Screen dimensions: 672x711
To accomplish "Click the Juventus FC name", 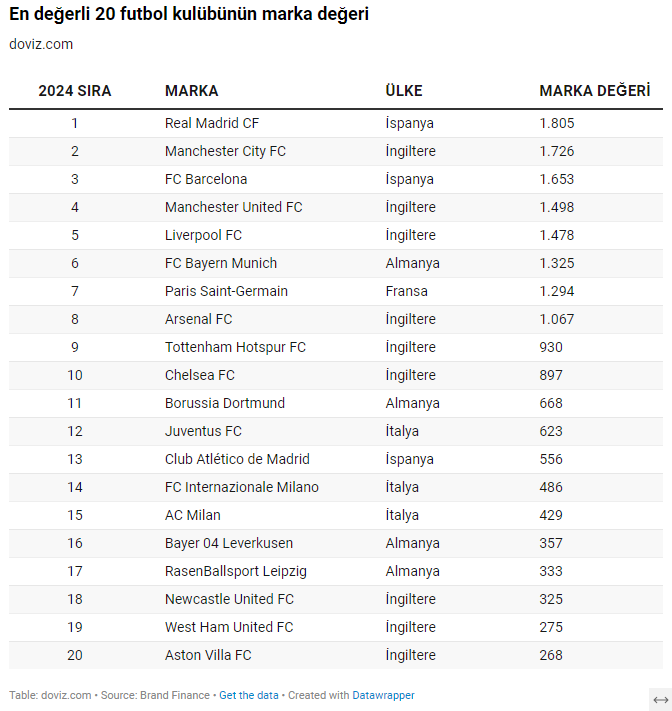I will click(204, 431).
